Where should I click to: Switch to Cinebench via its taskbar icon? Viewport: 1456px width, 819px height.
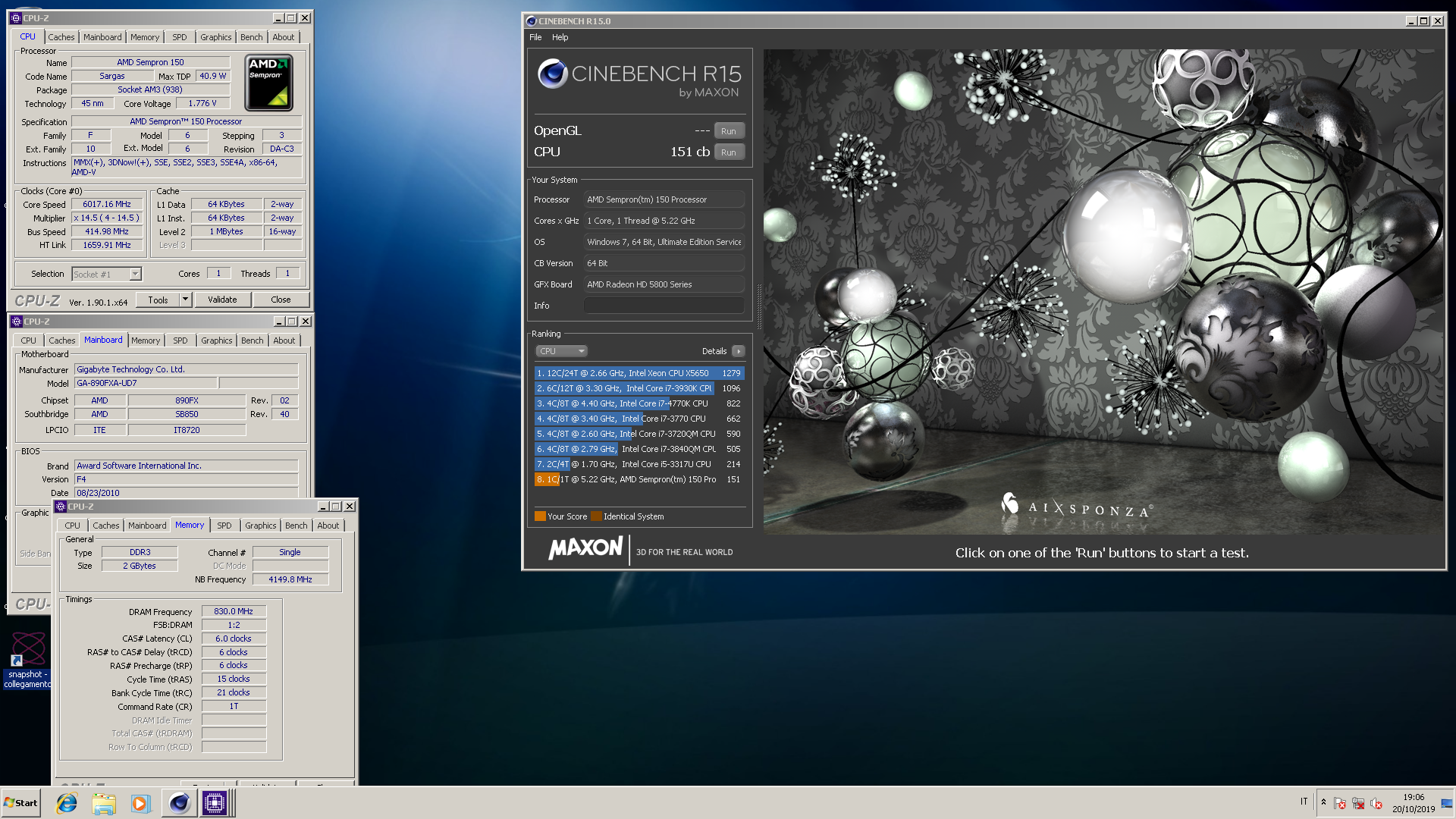tap(179, 803)
